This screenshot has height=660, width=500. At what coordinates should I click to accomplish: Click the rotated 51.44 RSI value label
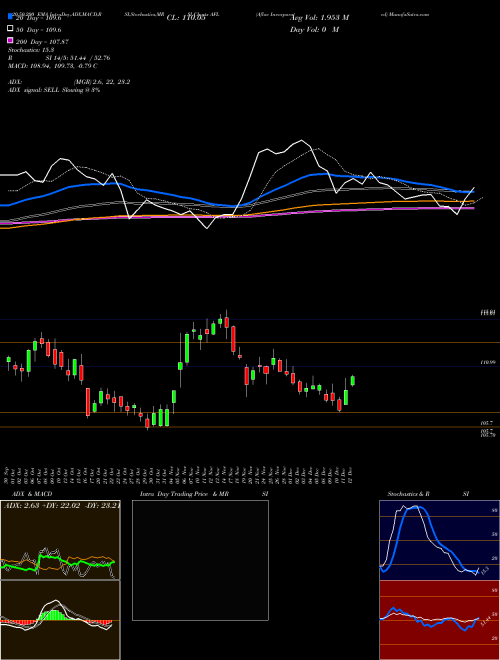coord(485,620)
